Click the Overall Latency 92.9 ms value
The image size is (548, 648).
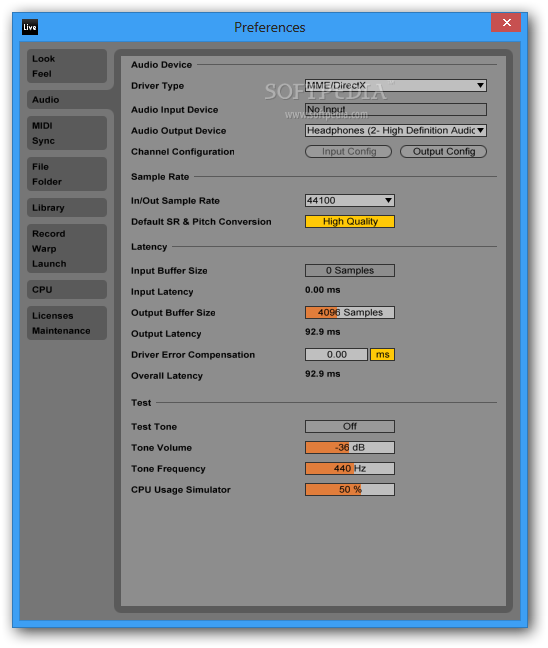pyautogui.click(x=322, y=374)
